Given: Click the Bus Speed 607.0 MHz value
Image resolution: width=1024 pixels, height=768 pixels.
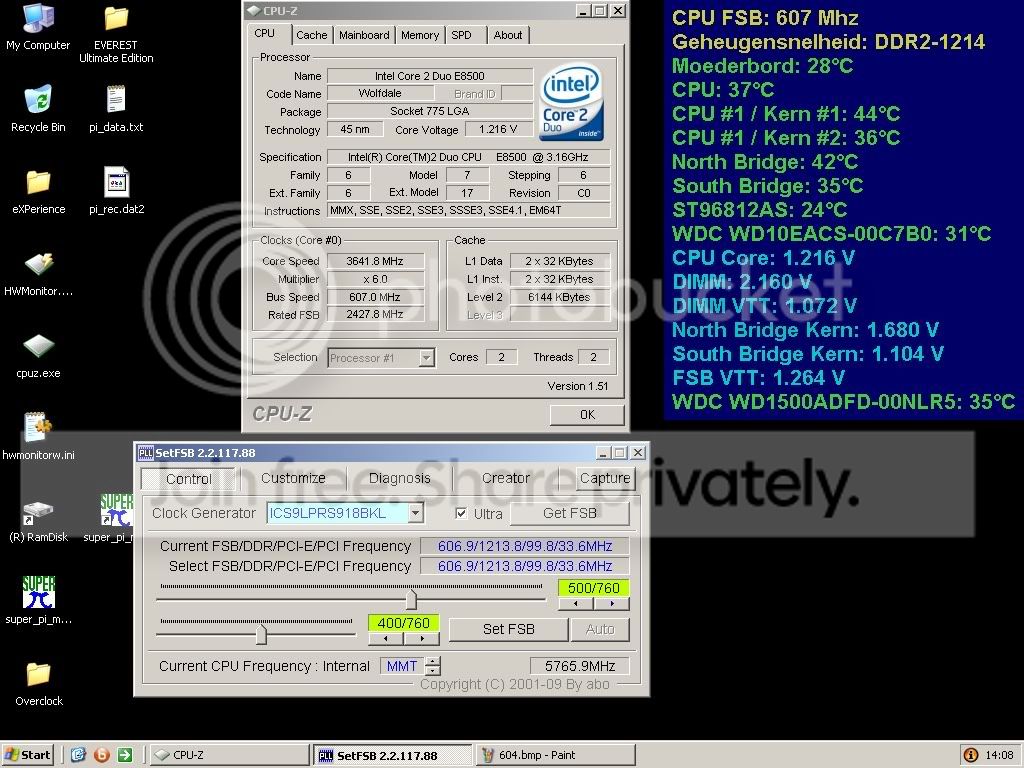Looking at the screenshot, I should pos(376,297).
